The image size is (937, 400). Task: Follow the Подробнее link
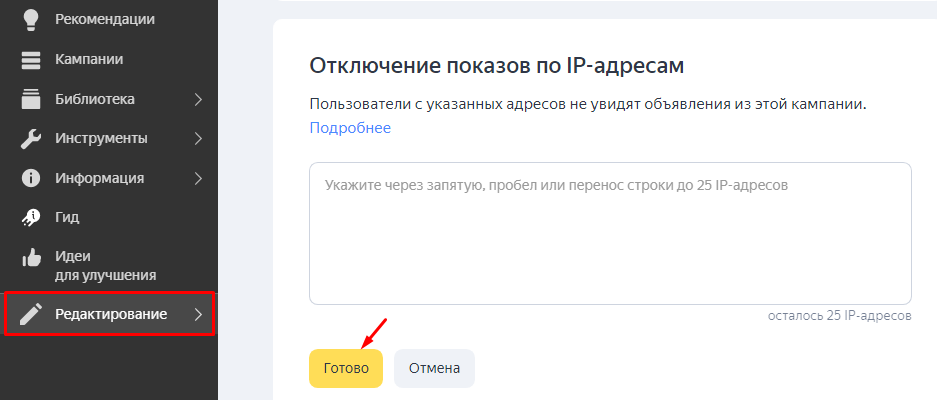pyautogui.click(x=350, y=128)
